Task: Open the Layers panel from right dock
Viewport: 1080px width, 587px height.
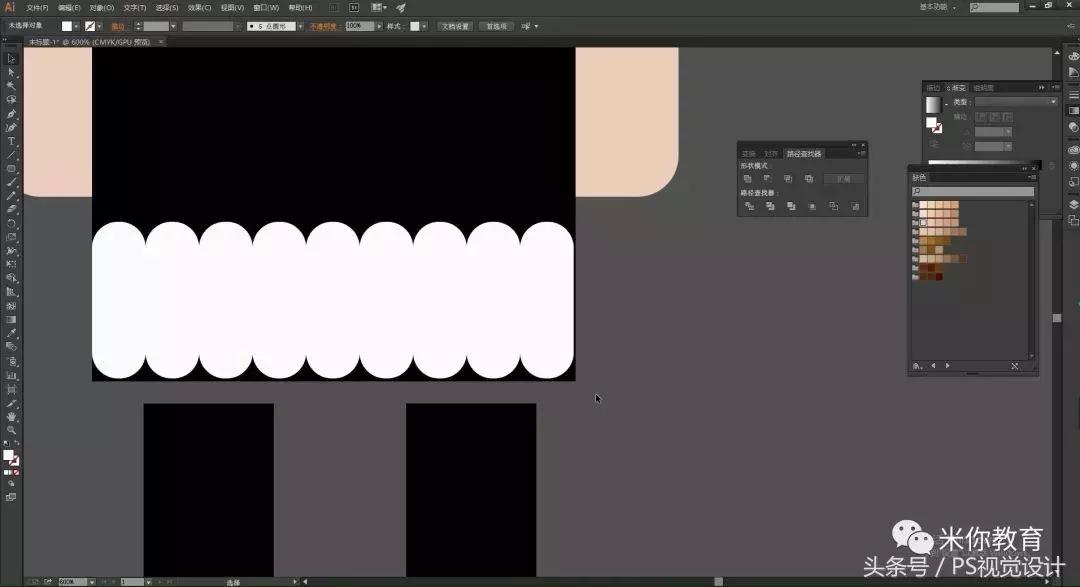Action: [1073, 204]
